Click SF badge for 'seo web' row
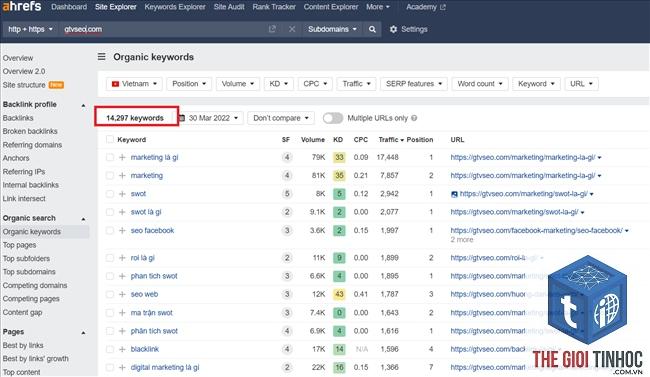Viewport: 650px width, 377px height. point(286,294)
